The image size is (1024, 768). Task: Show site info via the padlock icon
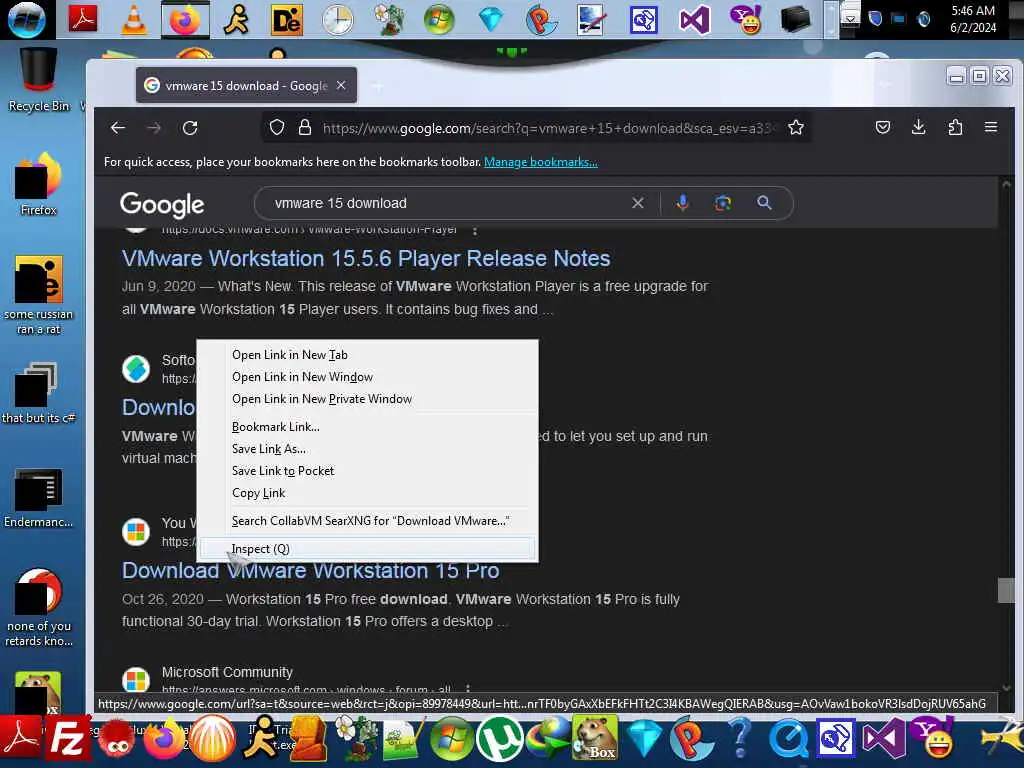click(304, 128)
